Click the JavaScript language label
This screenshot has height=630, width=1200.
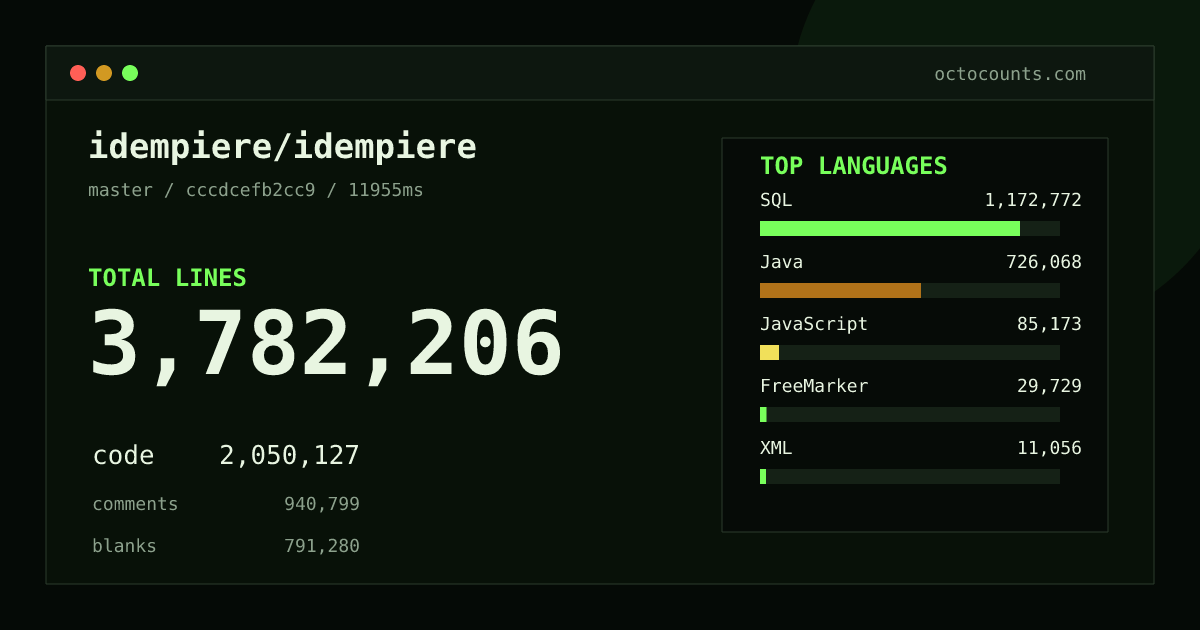point(814,324)
